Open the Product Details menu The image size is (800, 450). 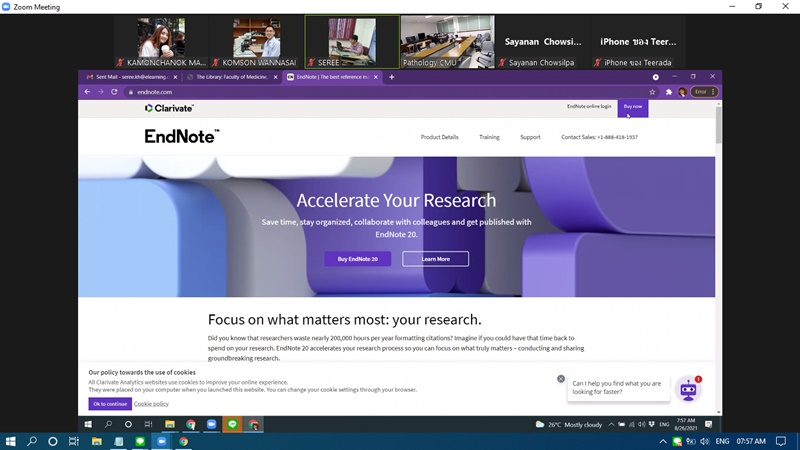pos(439,137)
